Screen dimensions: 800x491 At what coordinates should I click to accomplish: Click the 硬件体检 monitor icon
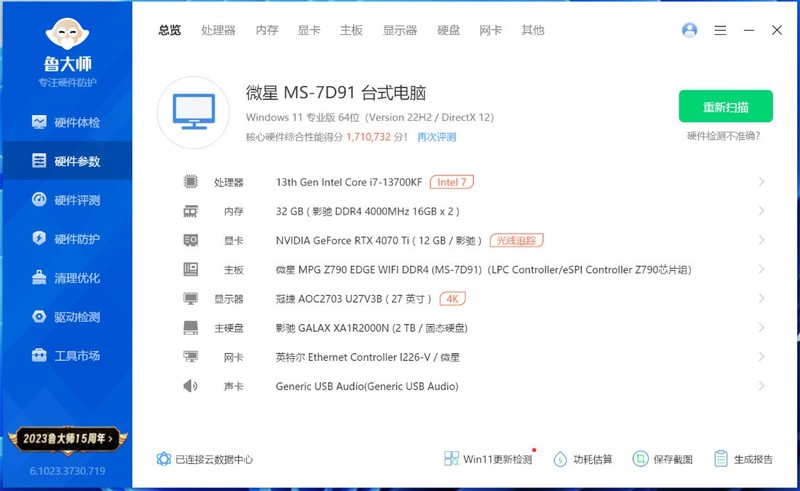pos(39,121)
